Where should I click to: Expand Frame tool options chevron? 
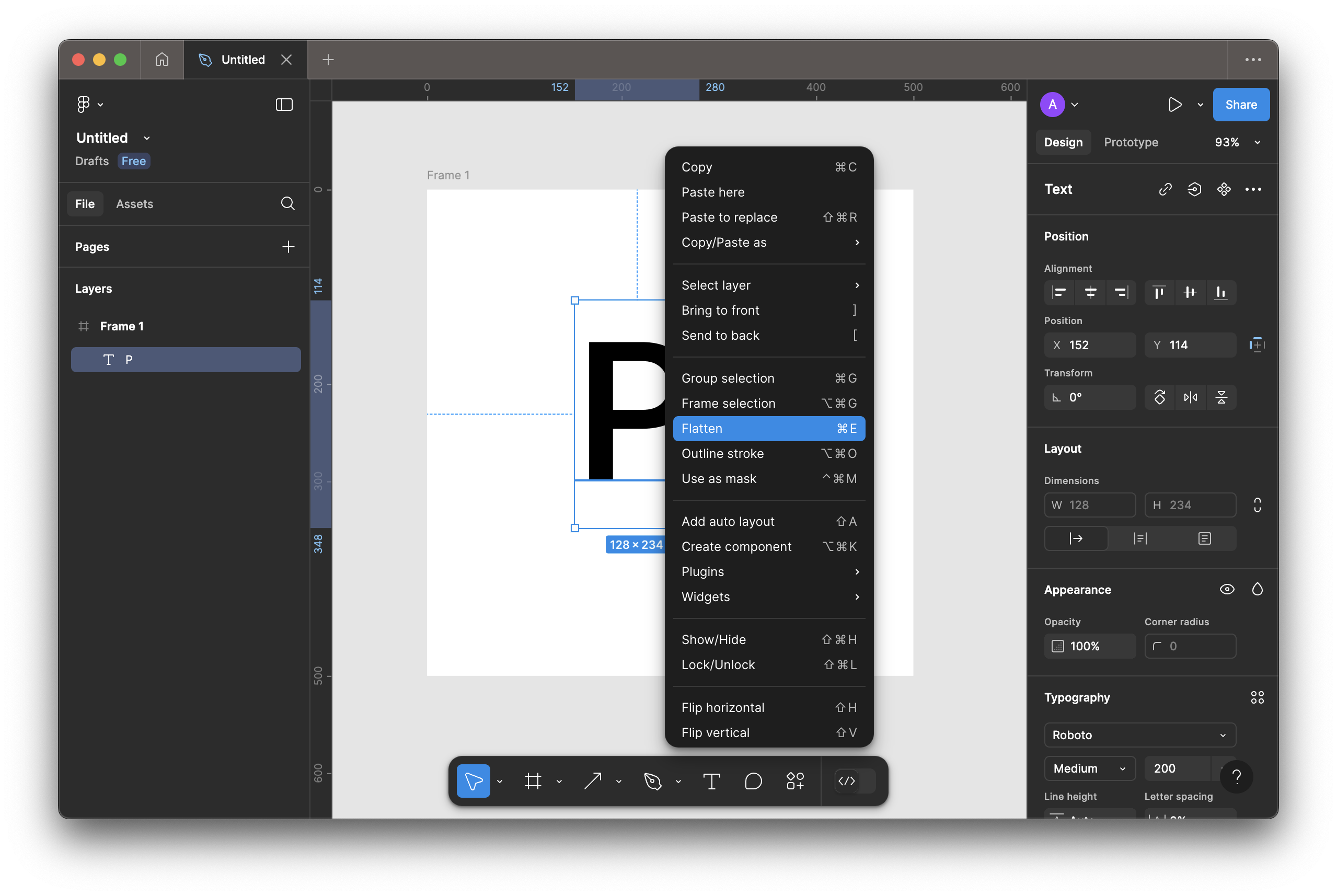(x=559, y=781)
